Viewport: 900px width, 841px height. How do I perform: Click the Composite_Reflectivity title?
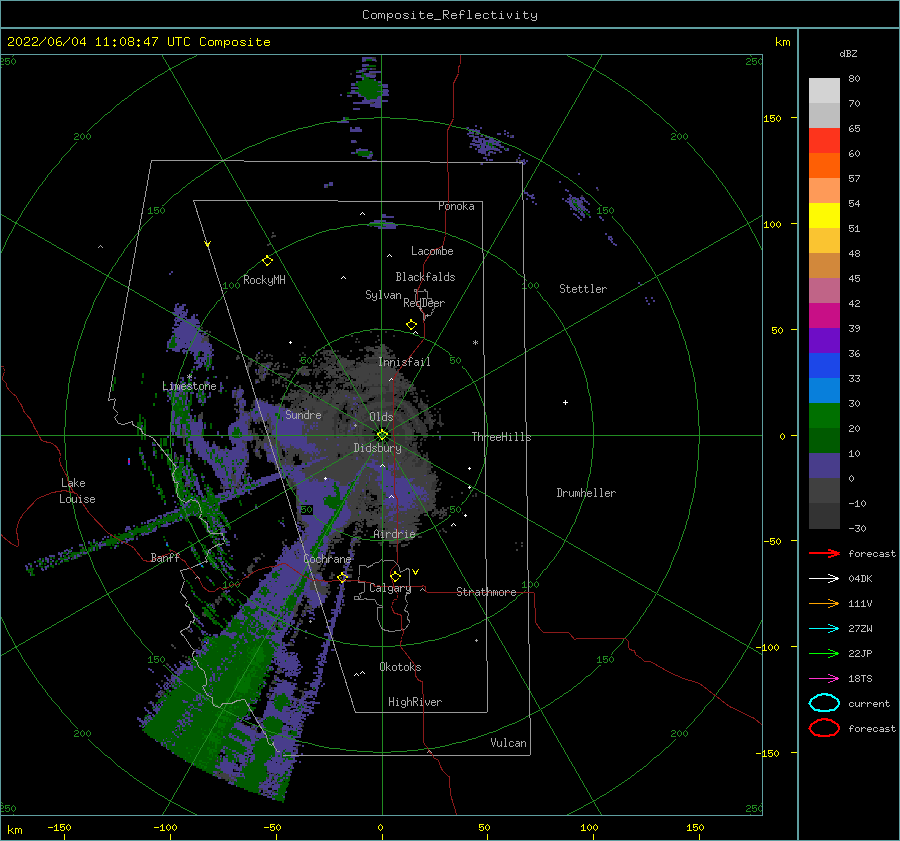450,15
